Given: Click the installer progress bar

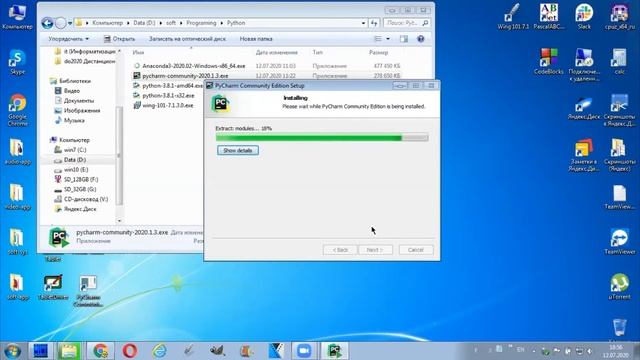Looking at the screenshot, I should (x=322, y=138).
